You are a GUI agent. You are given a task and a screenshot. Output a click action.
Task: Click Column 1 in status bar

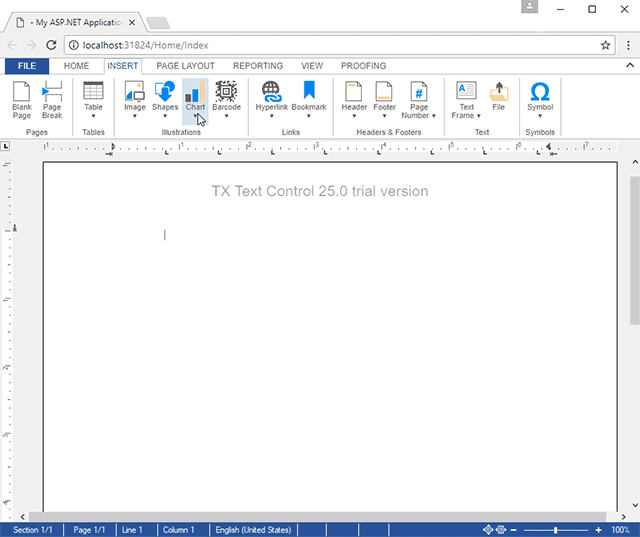point(178,530)
